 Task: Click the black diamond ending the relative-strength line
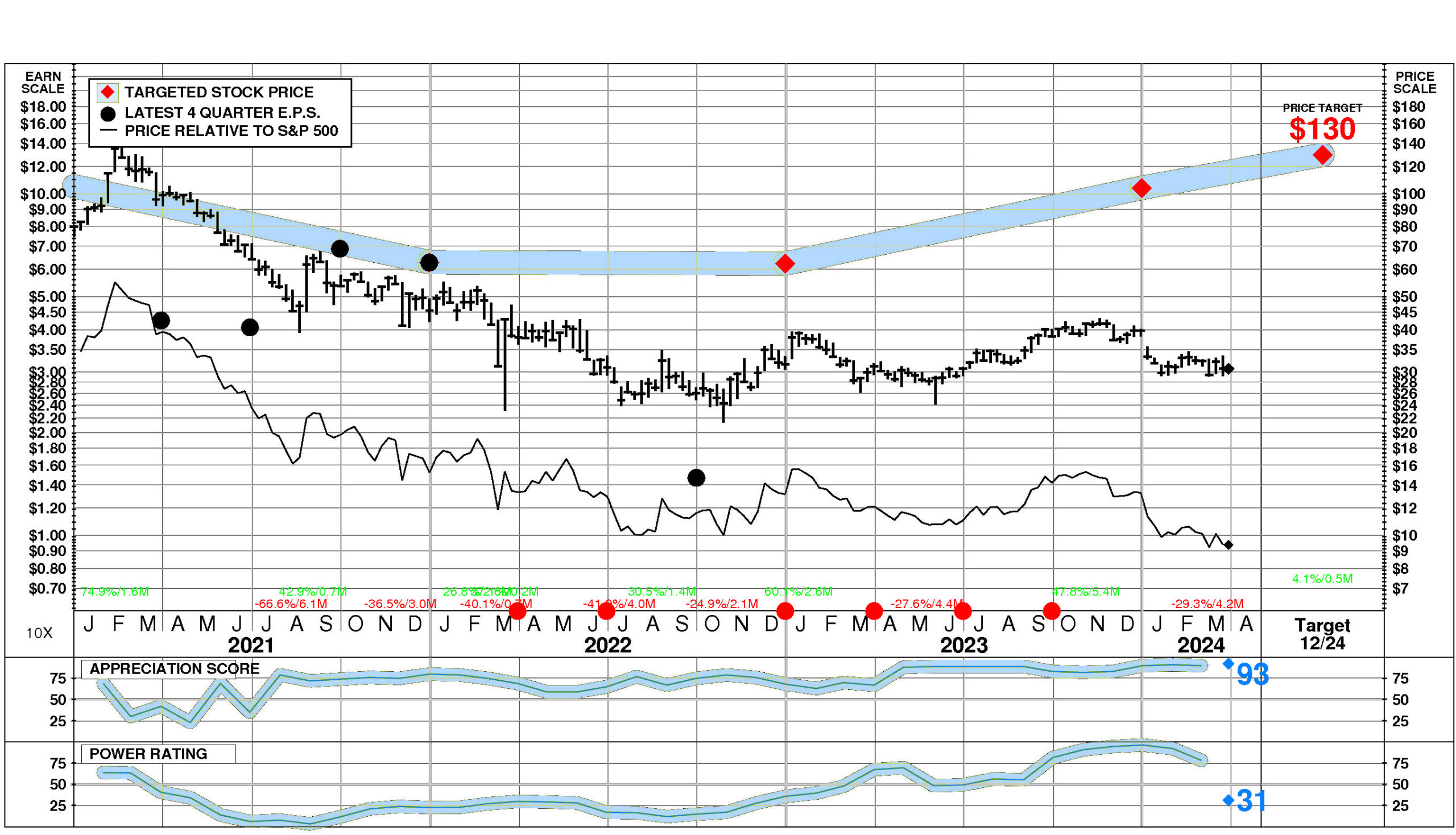[1228, 545]
